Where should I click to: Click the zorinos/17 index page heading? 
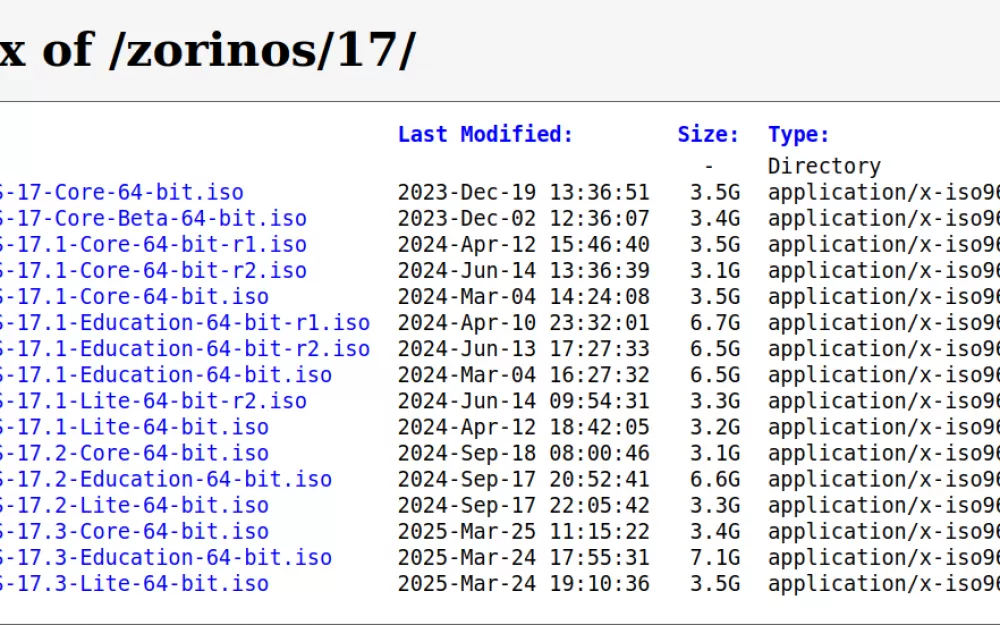point(208,50)
